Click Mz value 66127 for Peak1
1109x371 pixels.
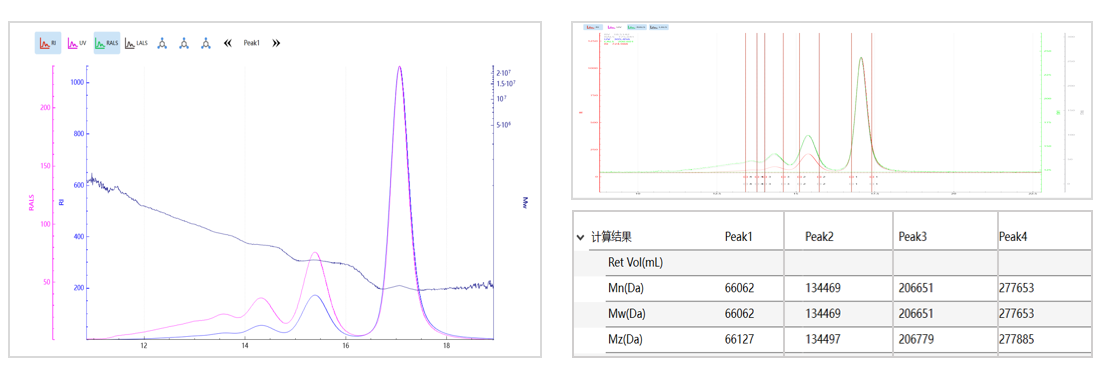pos(738,339)
